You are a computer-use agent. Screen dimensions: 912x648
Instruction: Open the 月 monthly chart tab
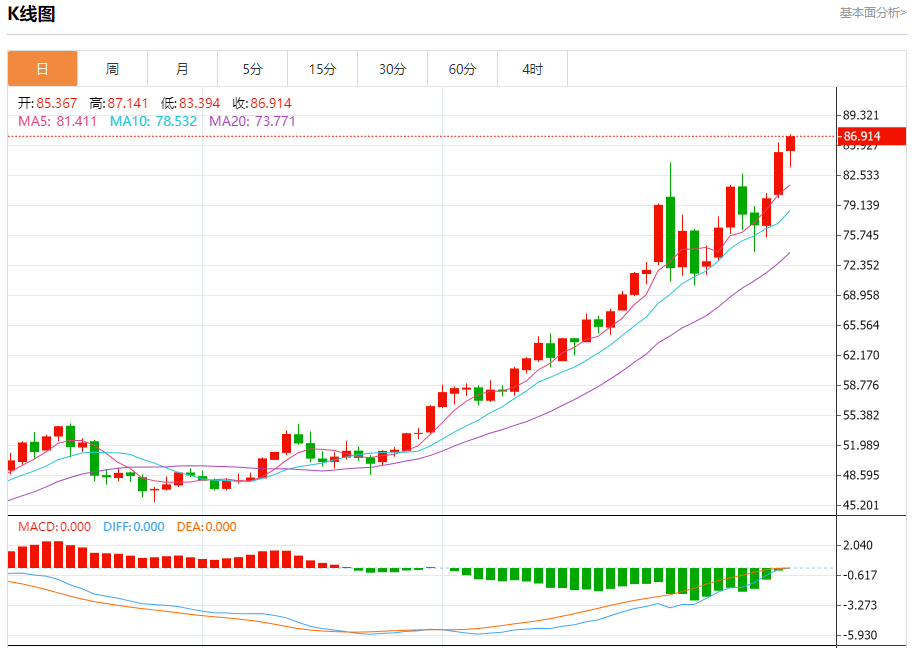tap(182, 69)
